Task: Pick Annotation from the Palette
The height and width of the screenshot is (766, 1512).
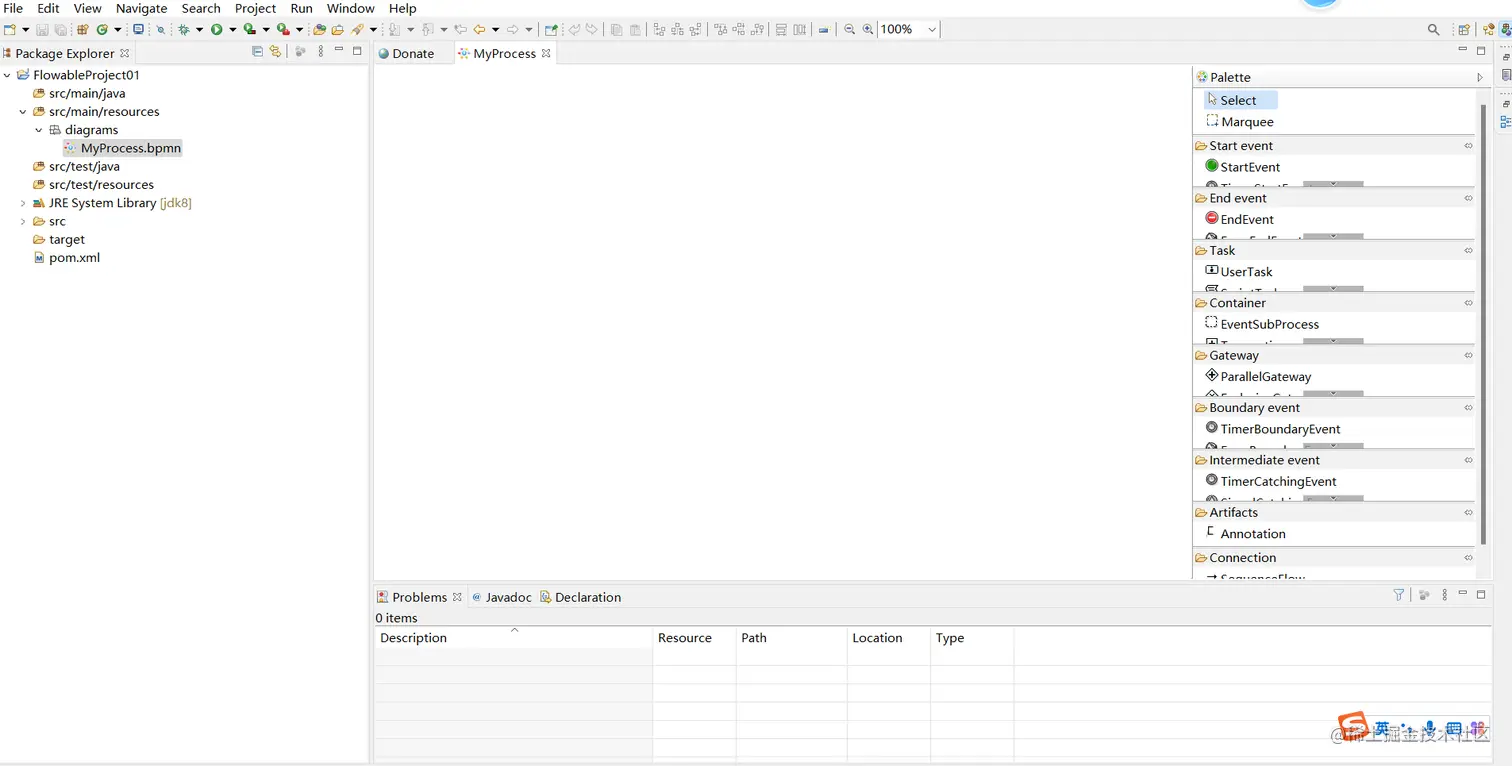Action: point(1246,534)
